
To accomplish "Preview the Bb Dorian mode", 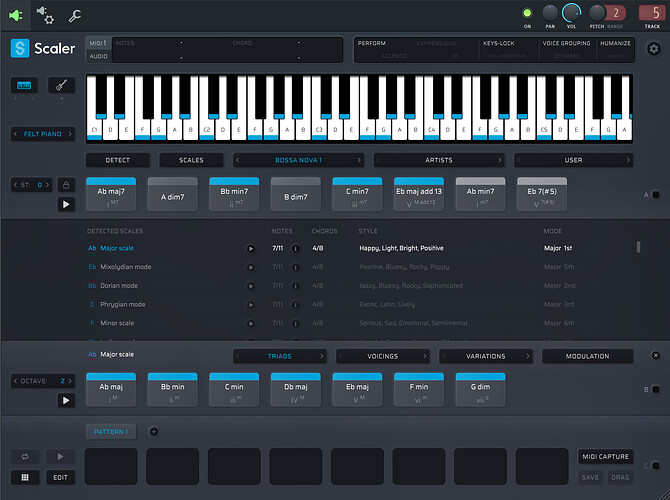I will 251,286.
